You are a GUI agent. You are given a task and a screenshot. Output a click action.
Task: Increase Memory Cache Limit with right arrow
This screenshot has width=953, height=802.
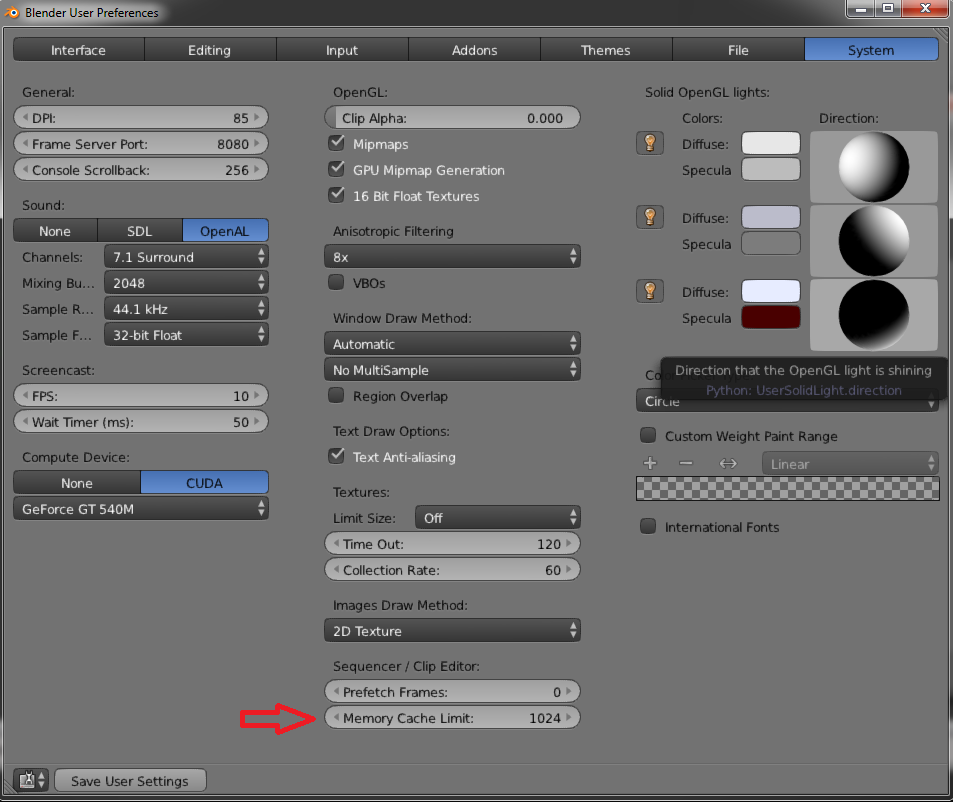pyautogui.click(x=568, y=718)
